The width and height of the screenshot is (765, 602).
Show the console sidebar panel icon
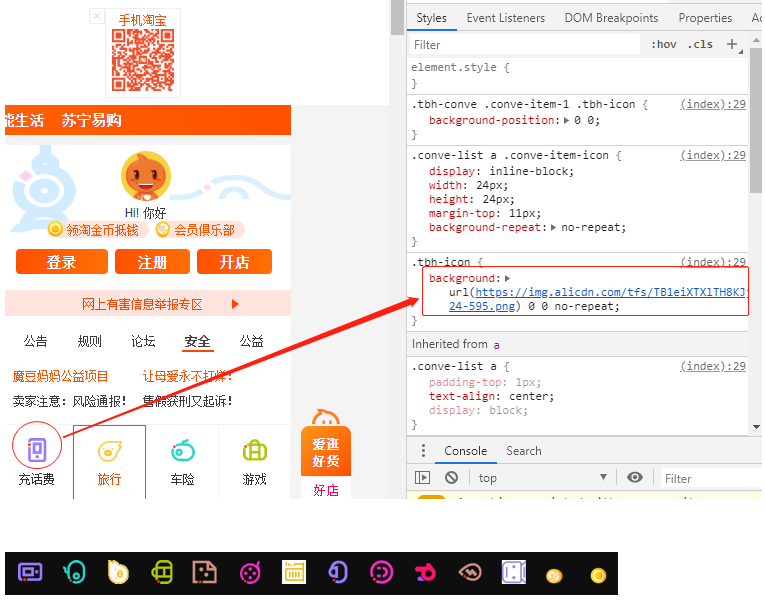[423, 478]
